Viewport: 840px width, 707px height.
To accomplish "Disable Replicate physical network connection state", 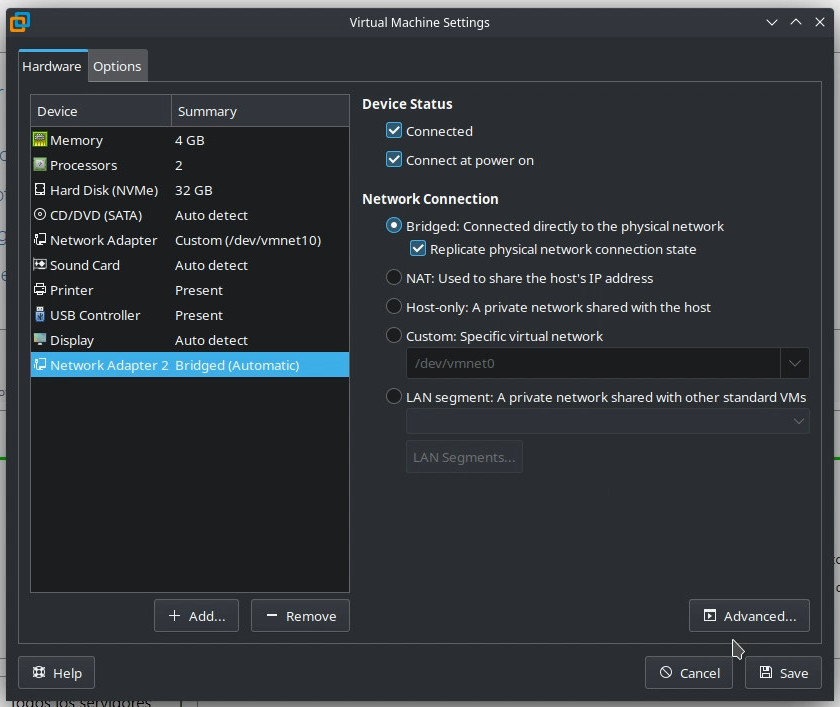I will coord(418,249).
